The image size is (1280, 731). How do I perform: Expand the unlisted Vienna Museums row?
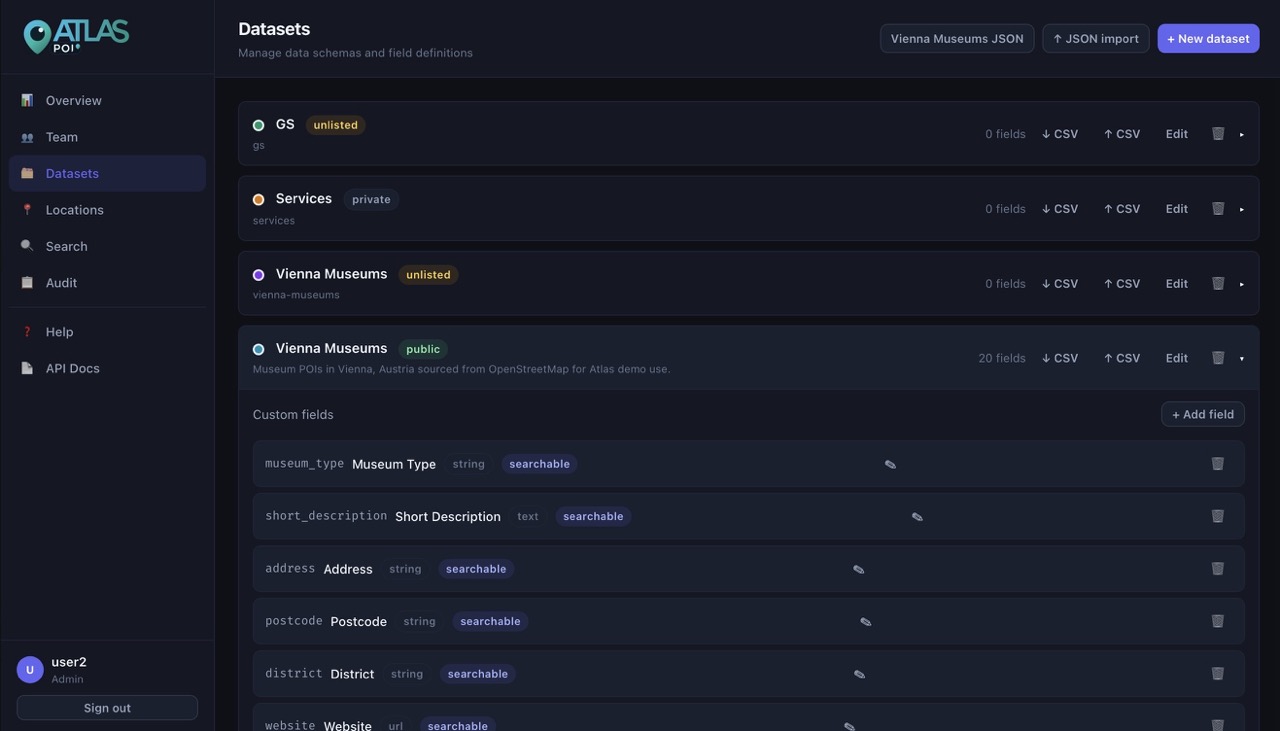[1242, 284]
